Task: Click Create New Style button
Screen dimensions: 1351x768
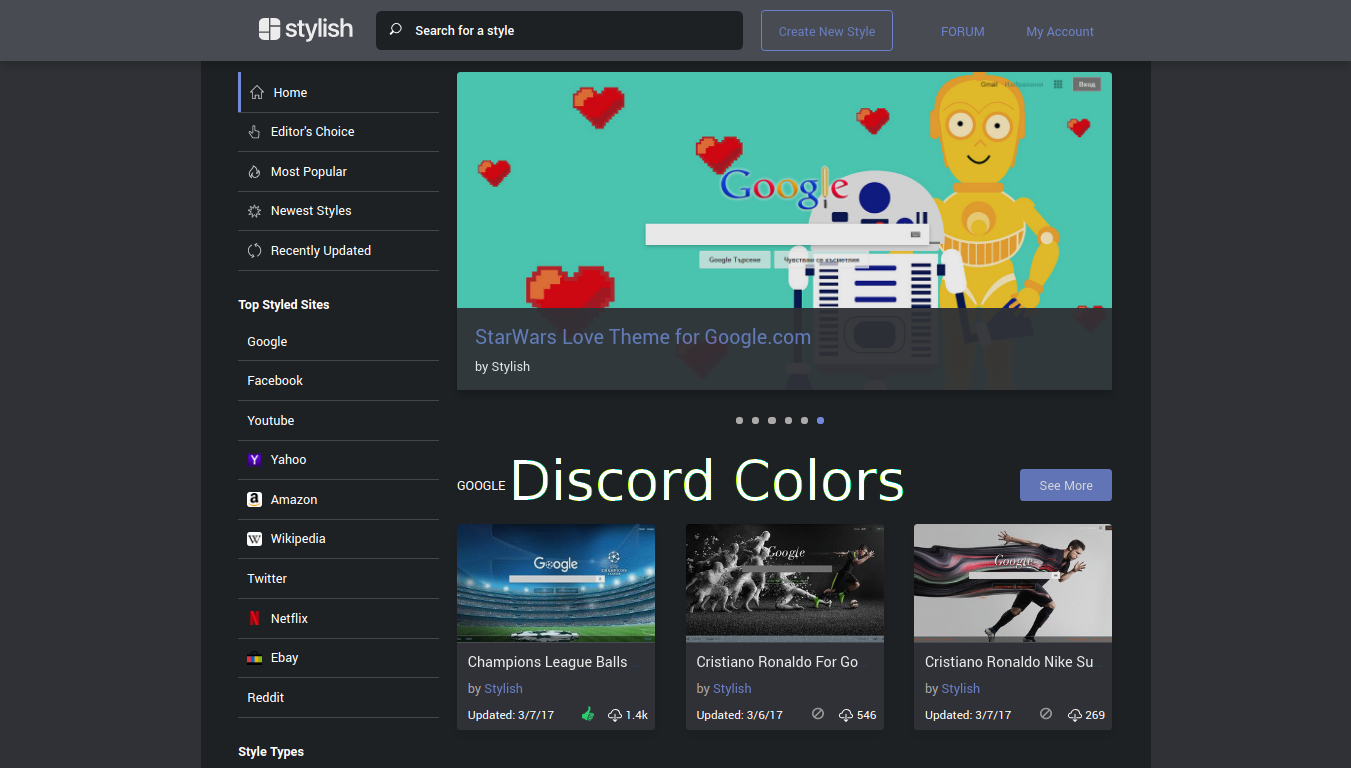Action: click(x=826, y=31)
